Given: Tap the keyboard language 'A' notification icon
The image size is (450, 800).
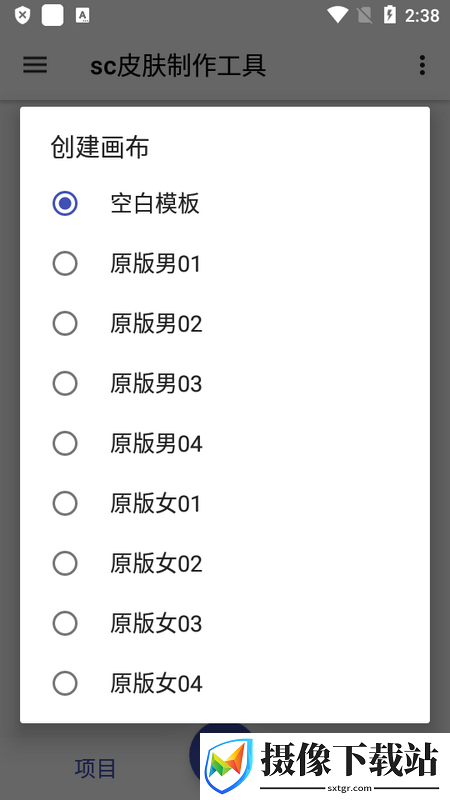Looking at the screenshot, I should tap(82, 15).
